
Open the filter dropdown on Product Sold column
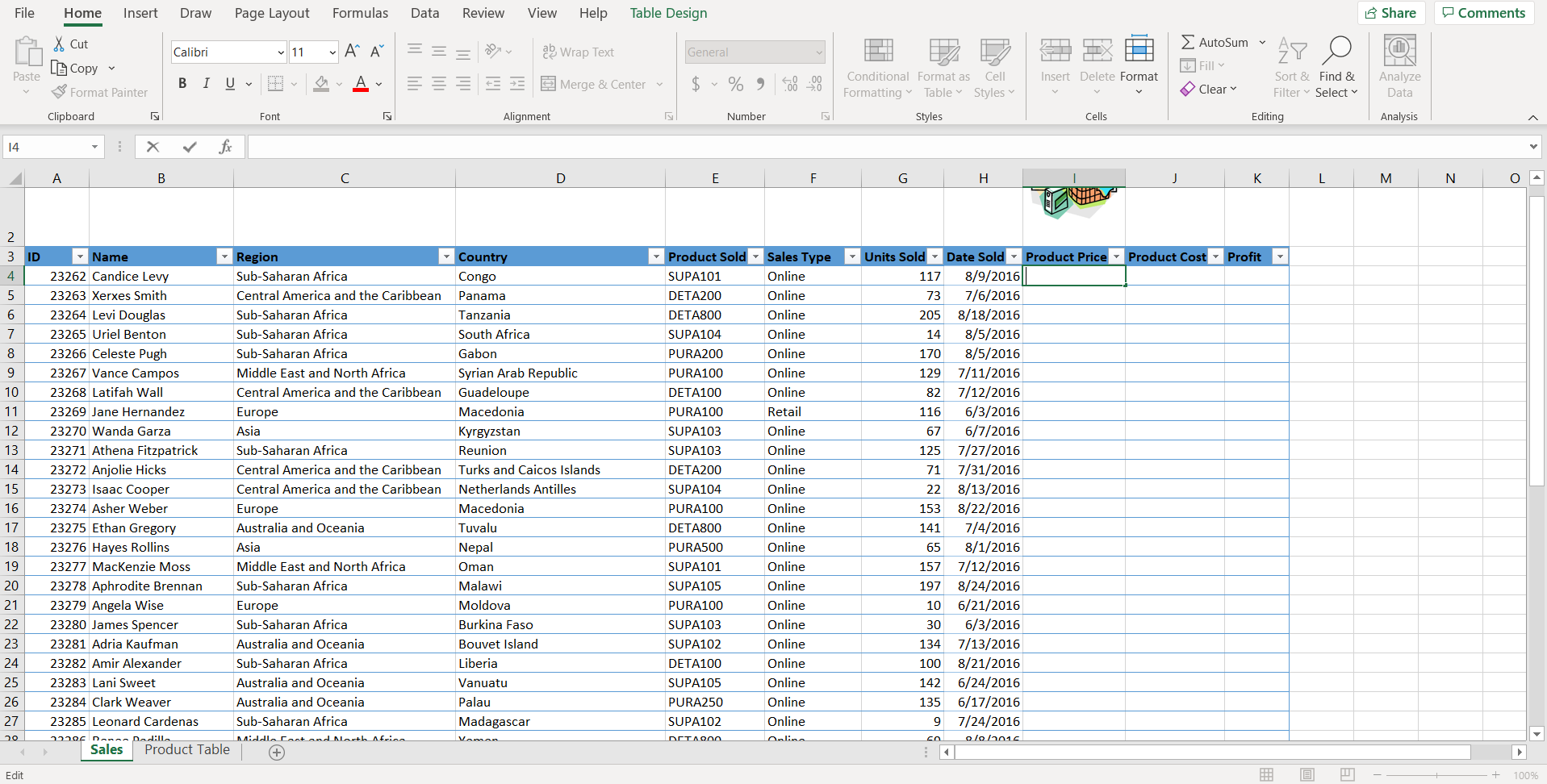pyautogui.click(x=755, y=256)
